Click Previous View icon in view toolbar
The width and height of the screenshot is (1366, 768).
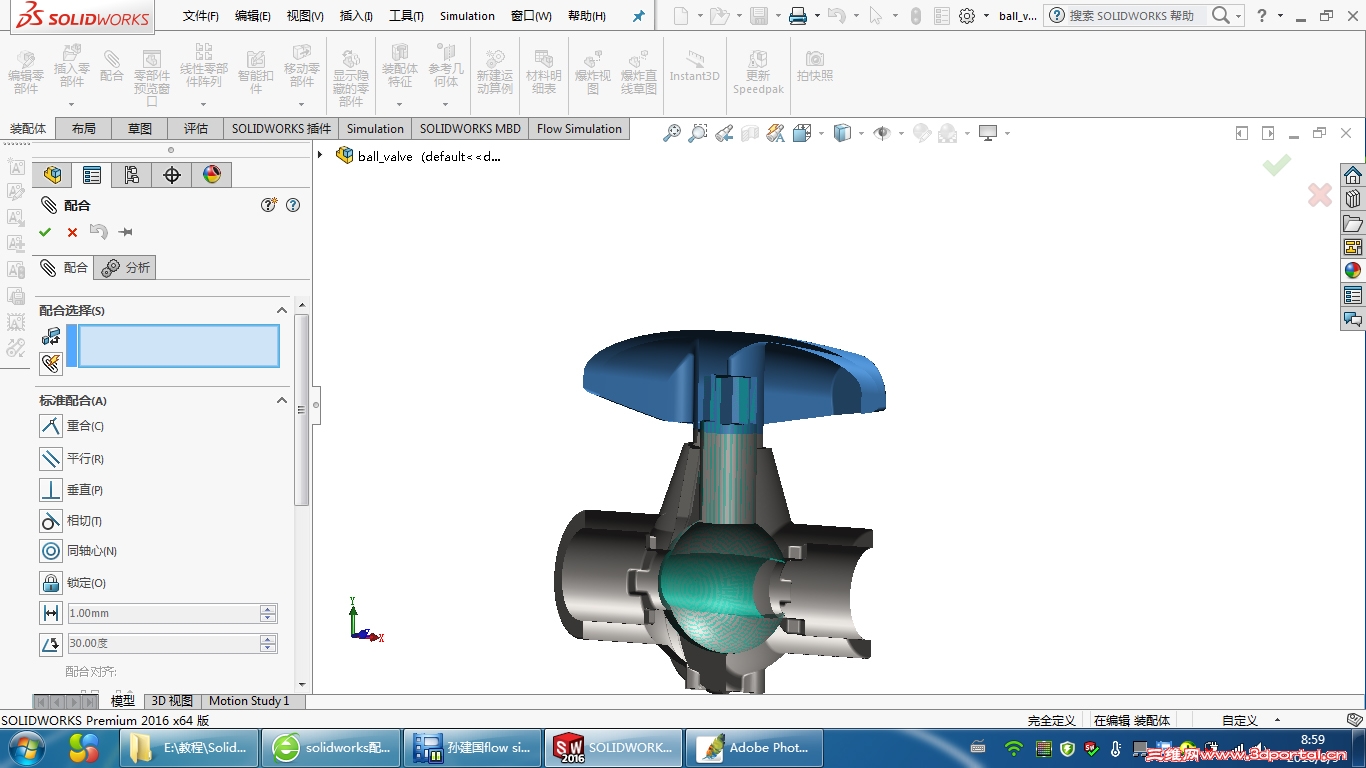click(x=724, y=133)
